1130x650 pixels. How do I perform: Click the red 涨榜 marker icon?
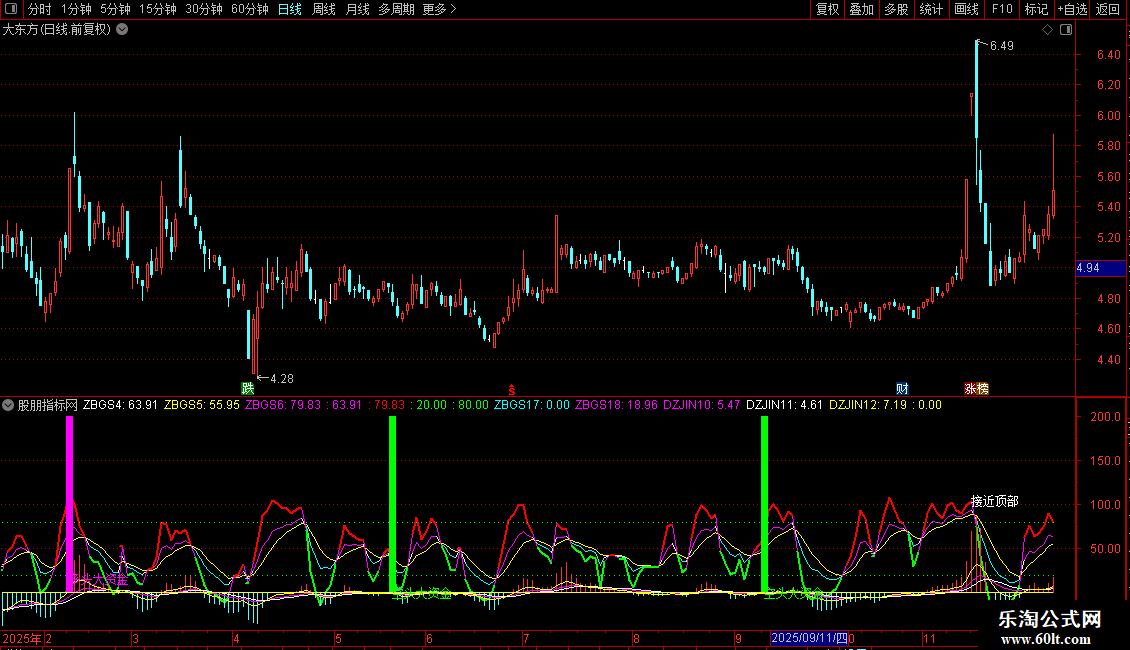(x=976, y=388)
